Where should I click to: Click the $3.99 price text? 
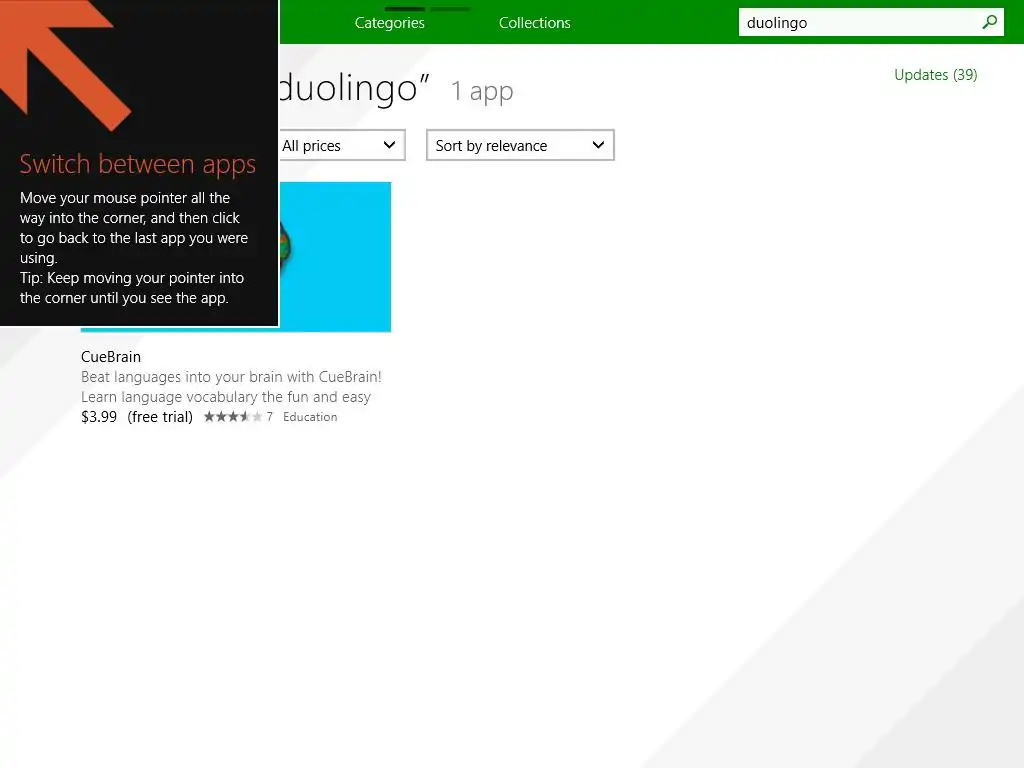coord(99,417)
